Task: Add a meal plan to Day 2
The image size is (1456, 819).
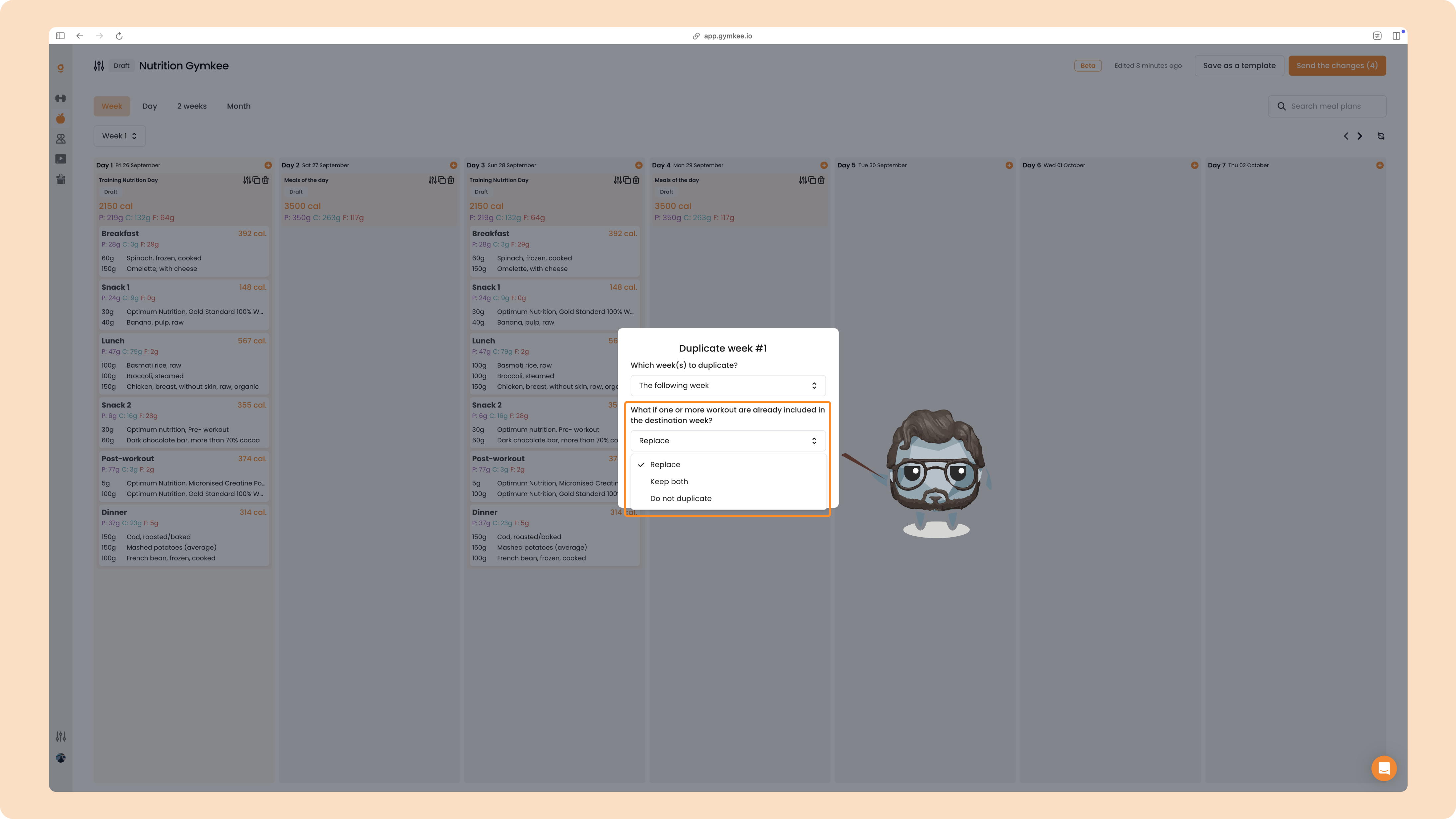Action: click(x=453, y=165)
